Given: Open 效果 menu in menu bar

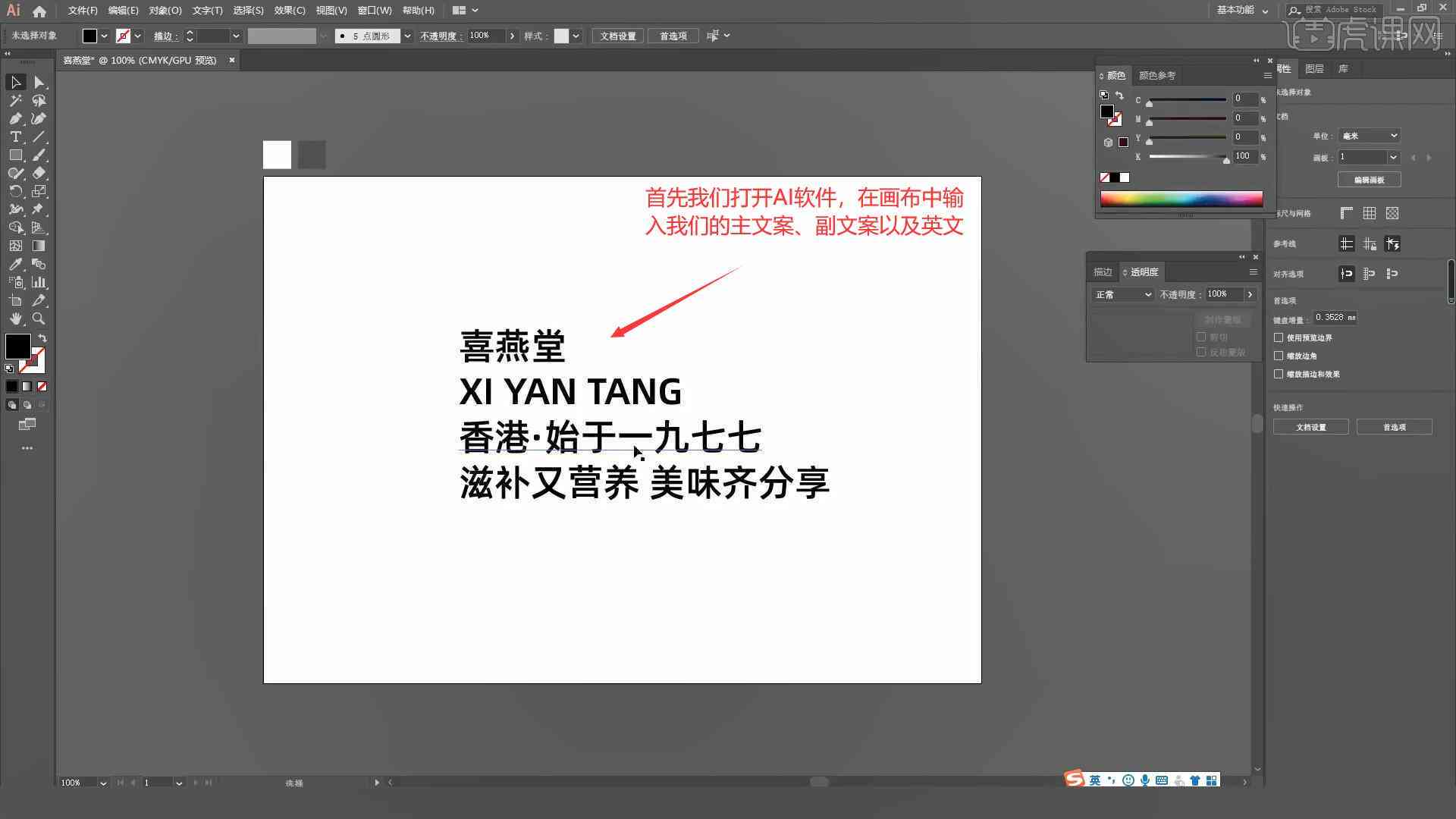Looking at the screenshot, I should pos(286,10).
